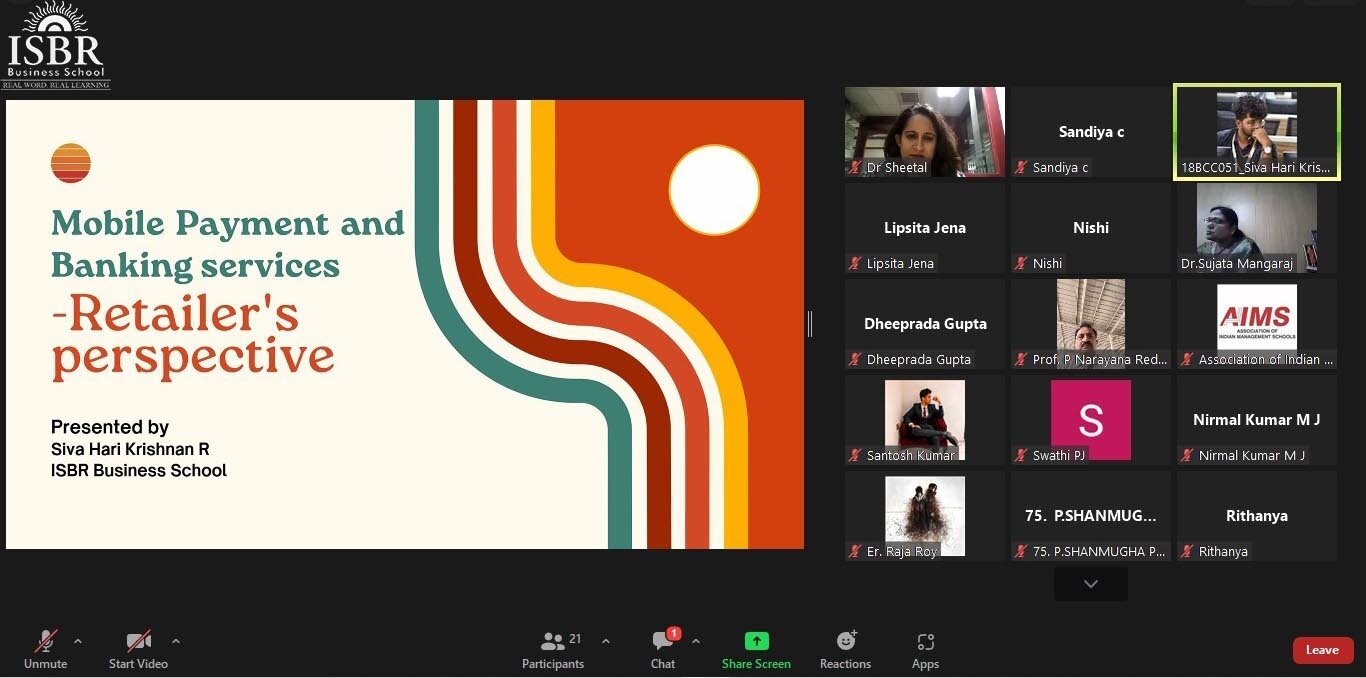Screen dimensions: 1366x678
Task: Select the AIMS association participant tile
Action: coord(1256,324)
